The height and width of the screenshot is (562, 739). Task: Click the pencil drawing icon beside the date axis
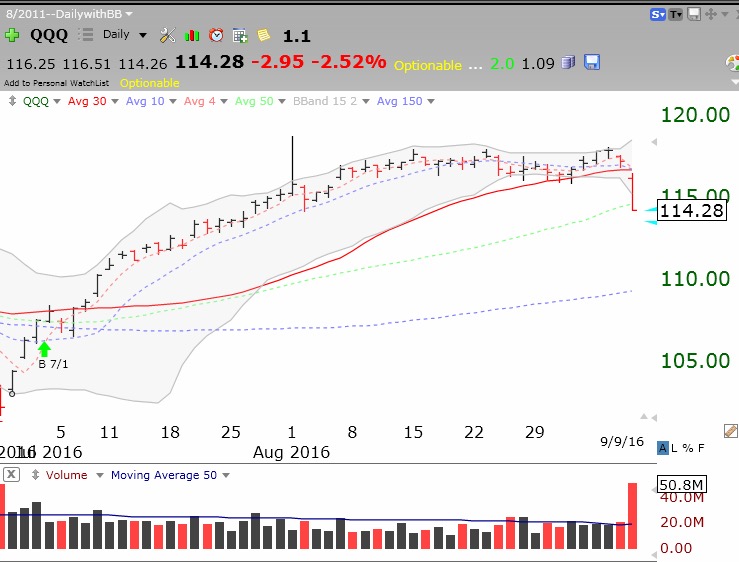point(731,431)
